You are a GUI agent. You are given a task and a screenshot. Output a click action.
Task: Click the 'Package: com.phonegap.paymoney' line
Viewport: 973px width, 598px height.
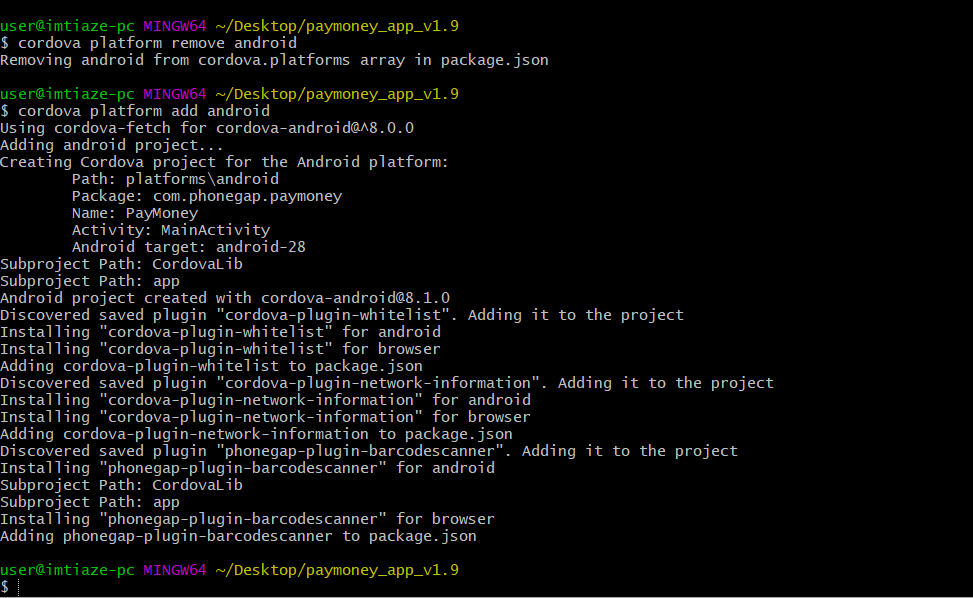(206, 196)
